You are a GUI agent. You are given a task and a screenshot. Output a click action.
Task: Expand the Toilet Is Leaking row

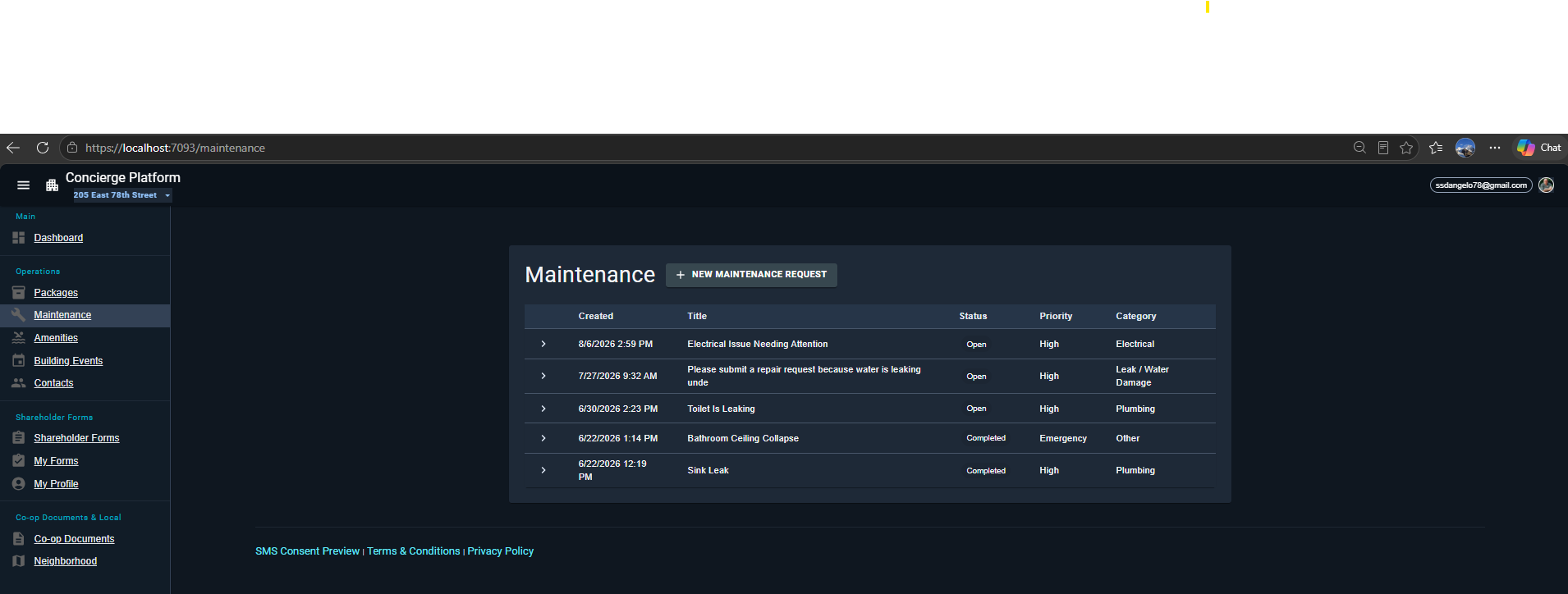[x=543, y=409]
